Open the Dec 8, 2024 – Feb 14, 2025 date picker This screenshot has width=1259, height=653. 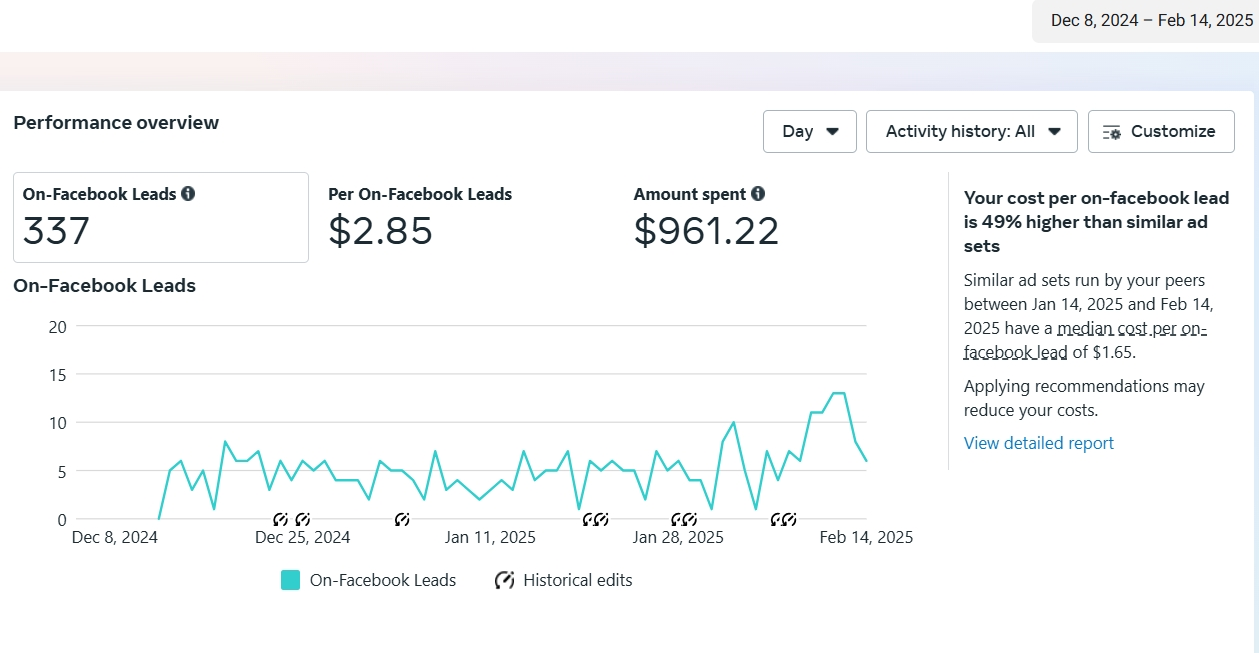[1151, 21]
